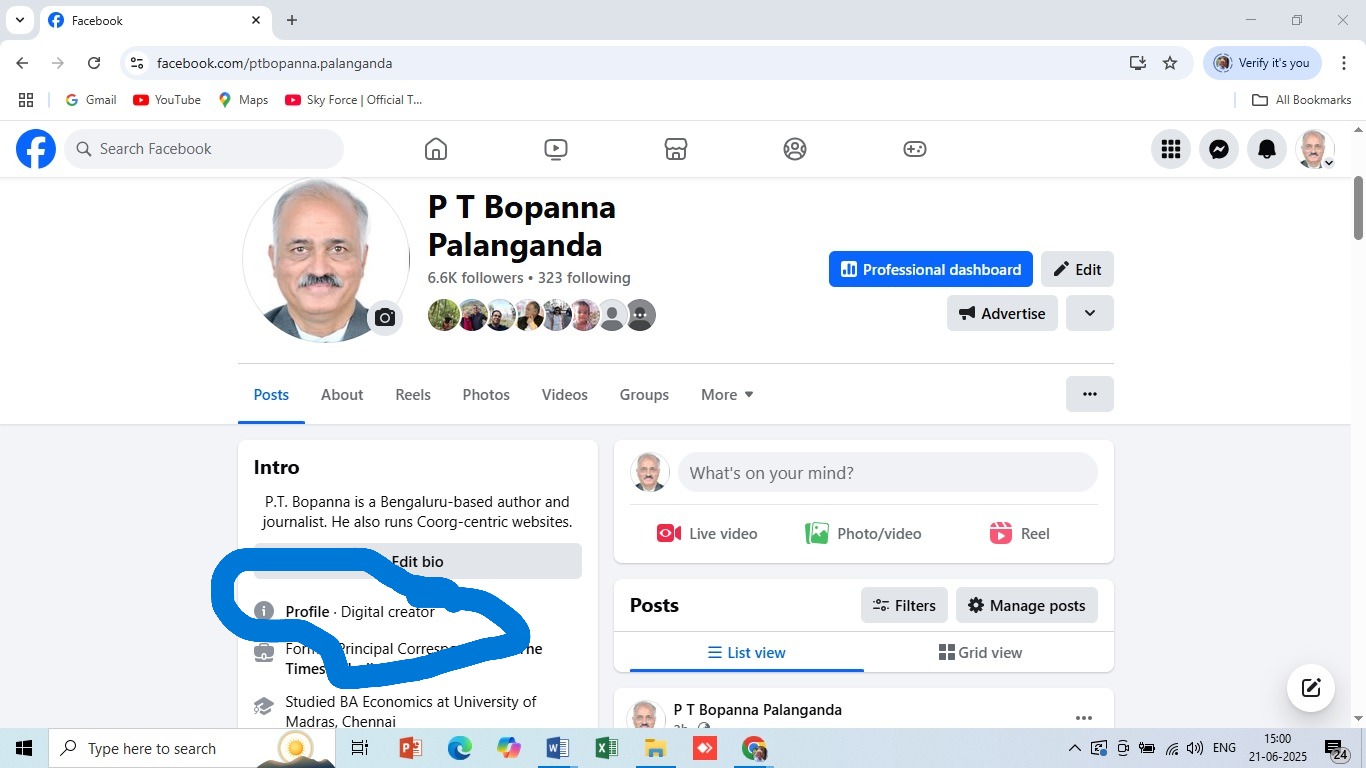Open Chrome's three-dot menu
Screen dimensions: 1366x768
[x=1344, y=63]
